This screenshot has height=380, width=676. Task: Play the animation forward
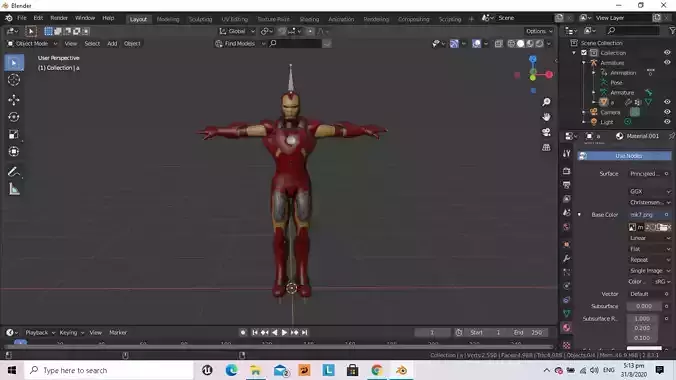click(x=284, y=333)
